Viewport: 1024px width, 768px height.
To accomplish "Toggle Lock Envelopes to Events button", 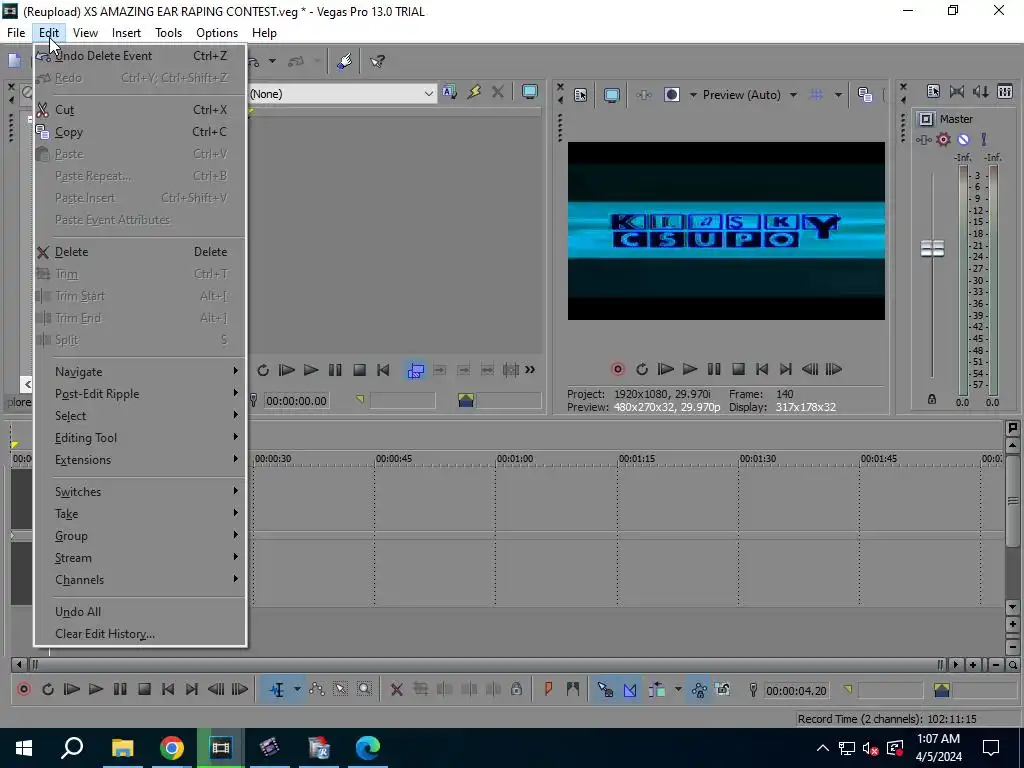I will [x=699, y=690].
